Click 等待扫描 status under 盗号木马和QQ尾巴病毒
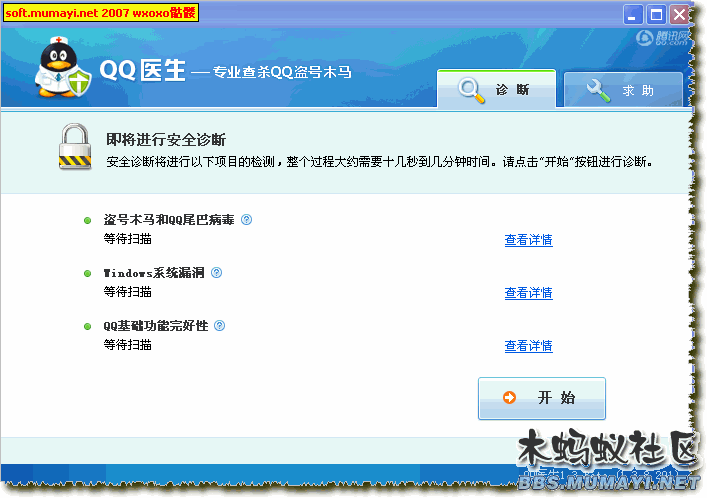The width and height of the screenshot is (707, 498). click(128, 239)
